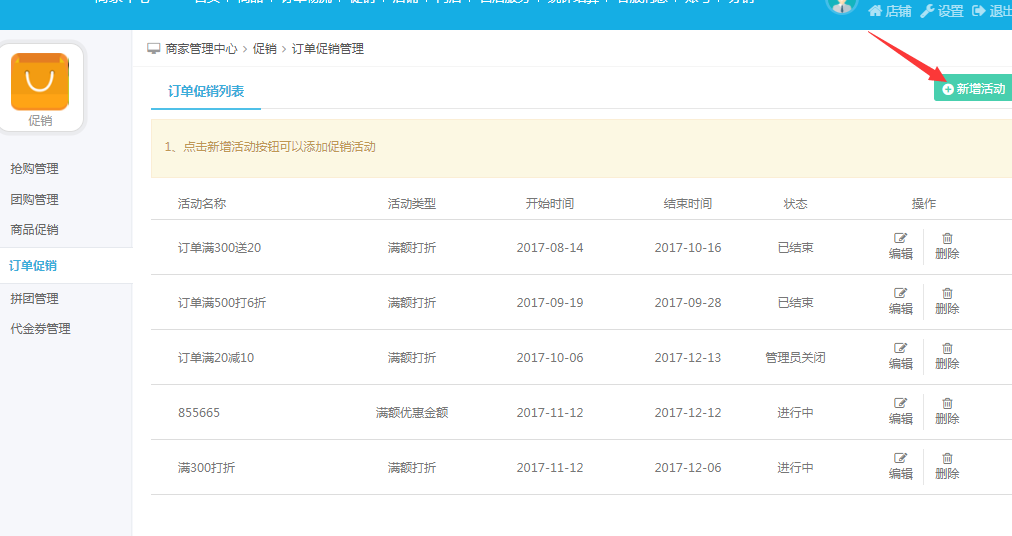Edit the 订单满20减10 promotion
The image size is (1012, 536).
coord(900,356)
